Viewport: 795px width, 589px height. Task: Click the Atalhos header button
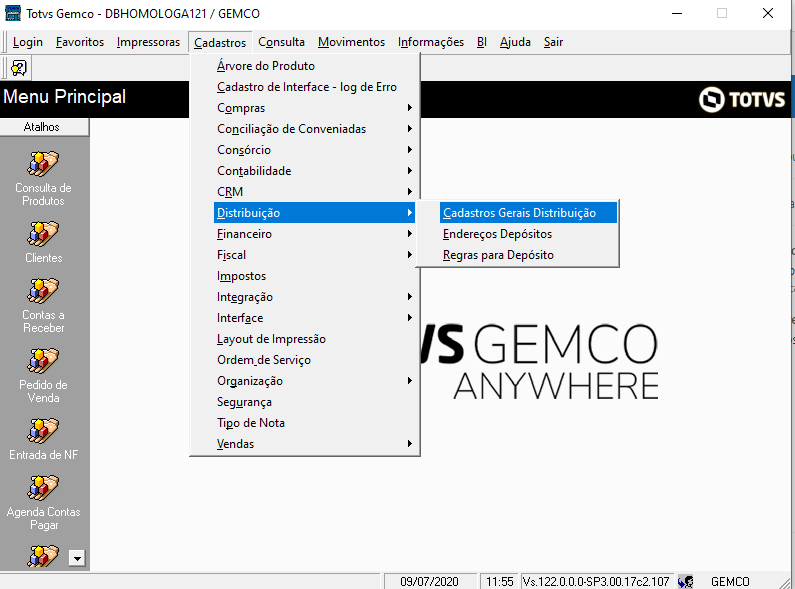pos(44,127)
